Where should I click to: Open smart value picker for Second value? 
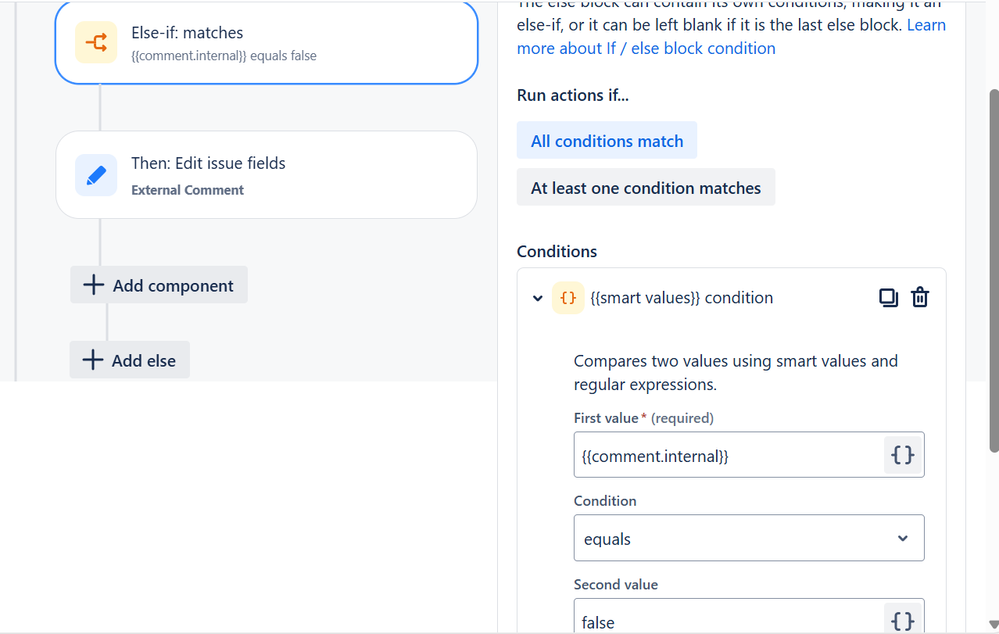(x=903, y=621)
